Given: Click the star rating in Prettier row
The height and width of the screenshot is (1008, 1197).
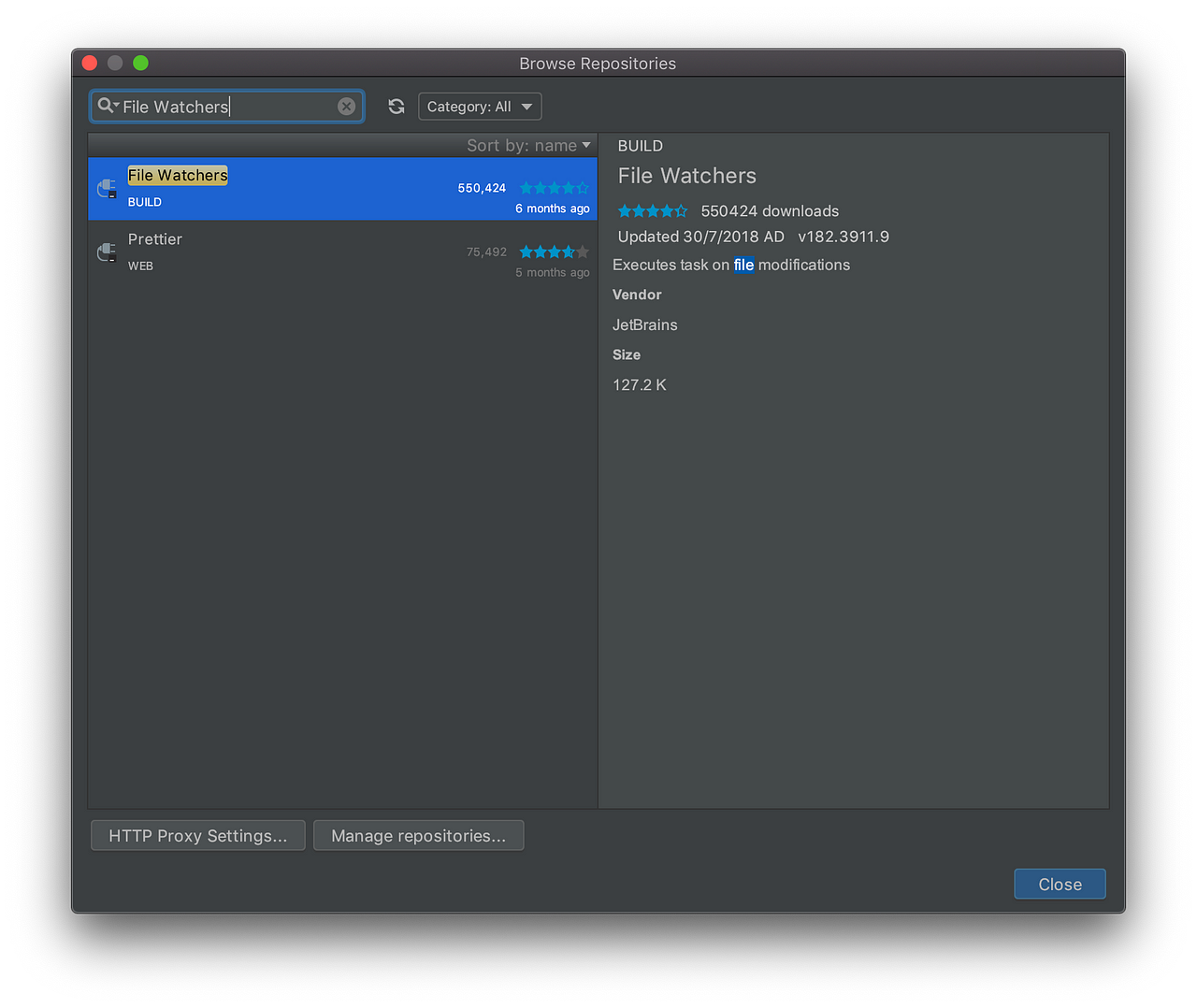Looking at the screenshot, I should (555, 252).
